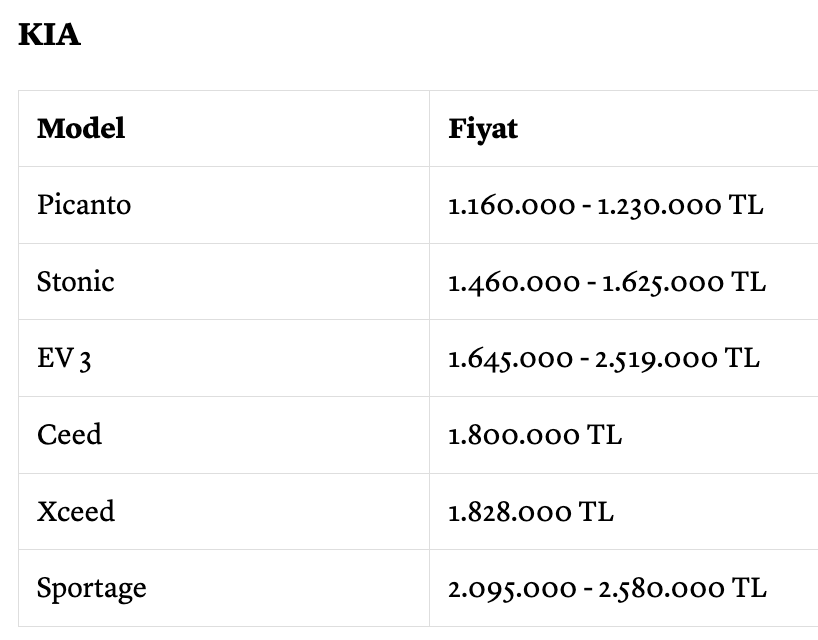
Task: Click Stonic price 1.460.000 - 1.625.000 TL
Action: pos(607,282)
